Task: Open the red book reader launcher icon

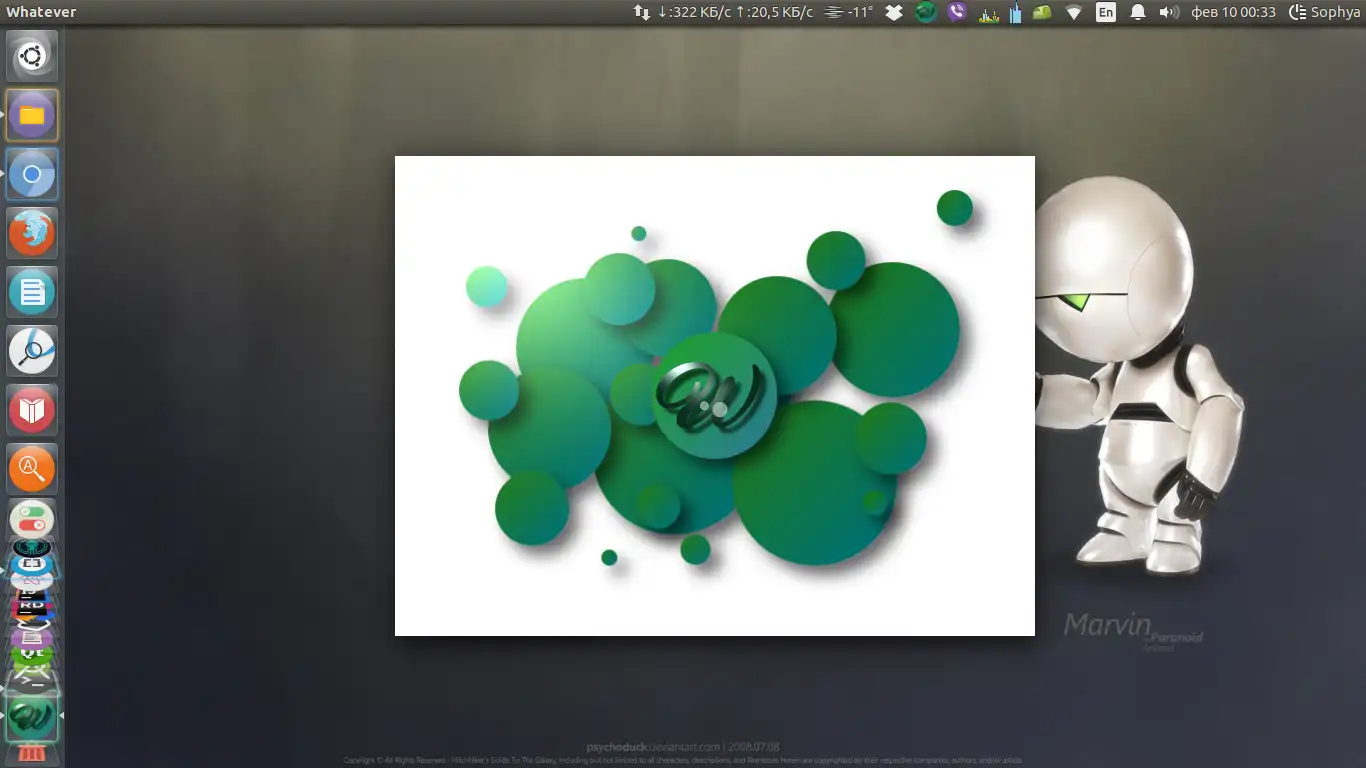Action: point(32,410)
